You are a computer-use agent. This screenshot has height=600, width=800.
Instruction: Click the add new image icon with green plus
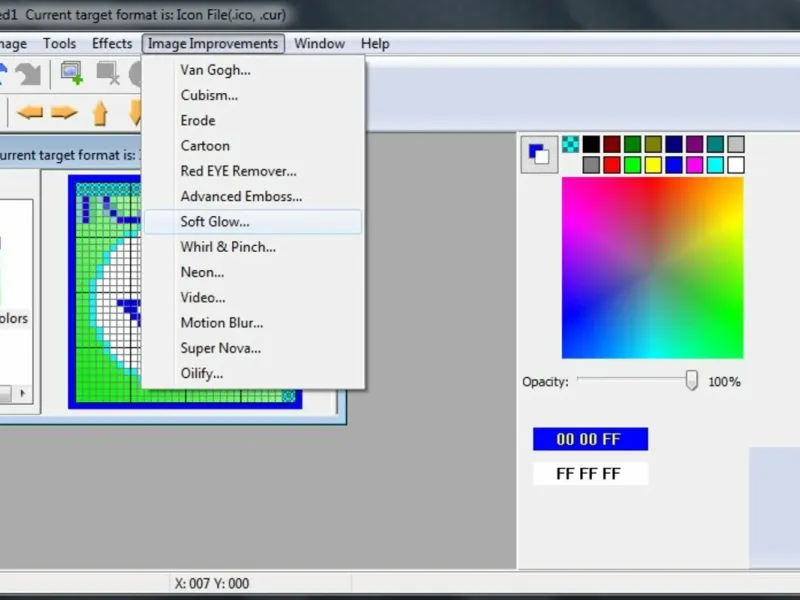coord(71,73)
